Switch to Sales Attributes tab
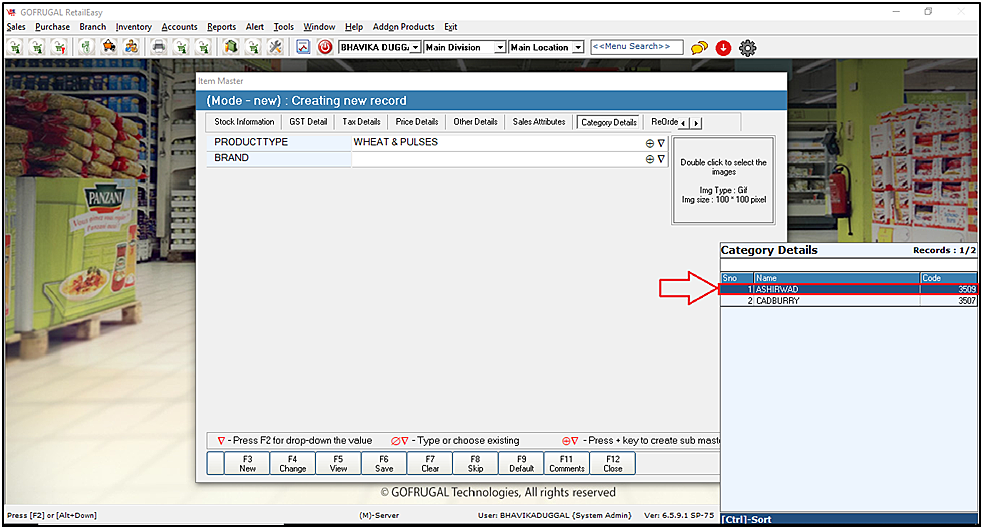Screen dimensions: 983x529 (x=539, y=122)
